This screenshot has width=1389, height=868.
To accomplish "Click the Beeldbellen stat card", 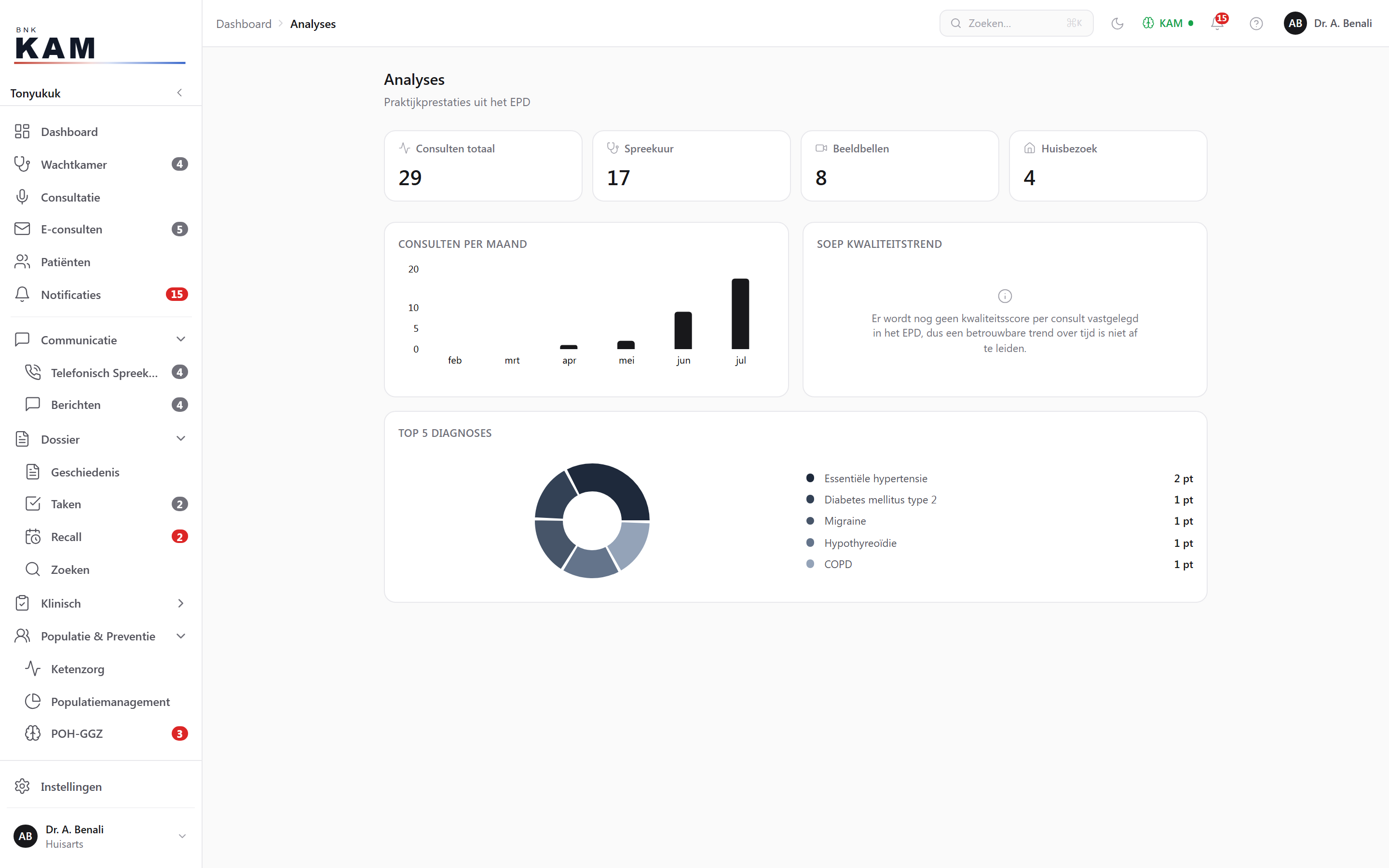I will pos(899,166).
